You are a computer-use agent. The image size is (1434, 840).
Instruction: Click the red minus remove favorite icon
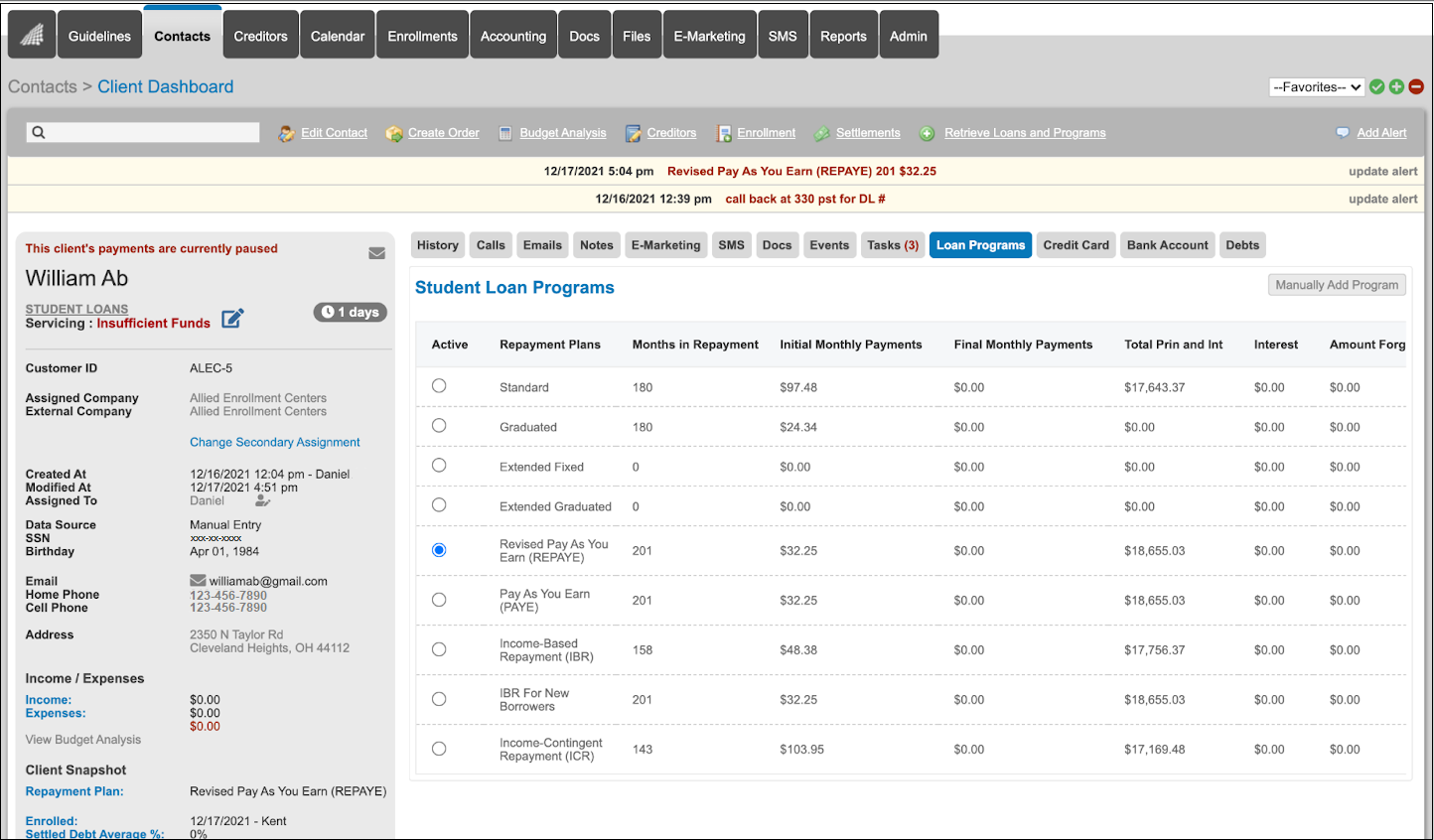tap(1417, 87)
